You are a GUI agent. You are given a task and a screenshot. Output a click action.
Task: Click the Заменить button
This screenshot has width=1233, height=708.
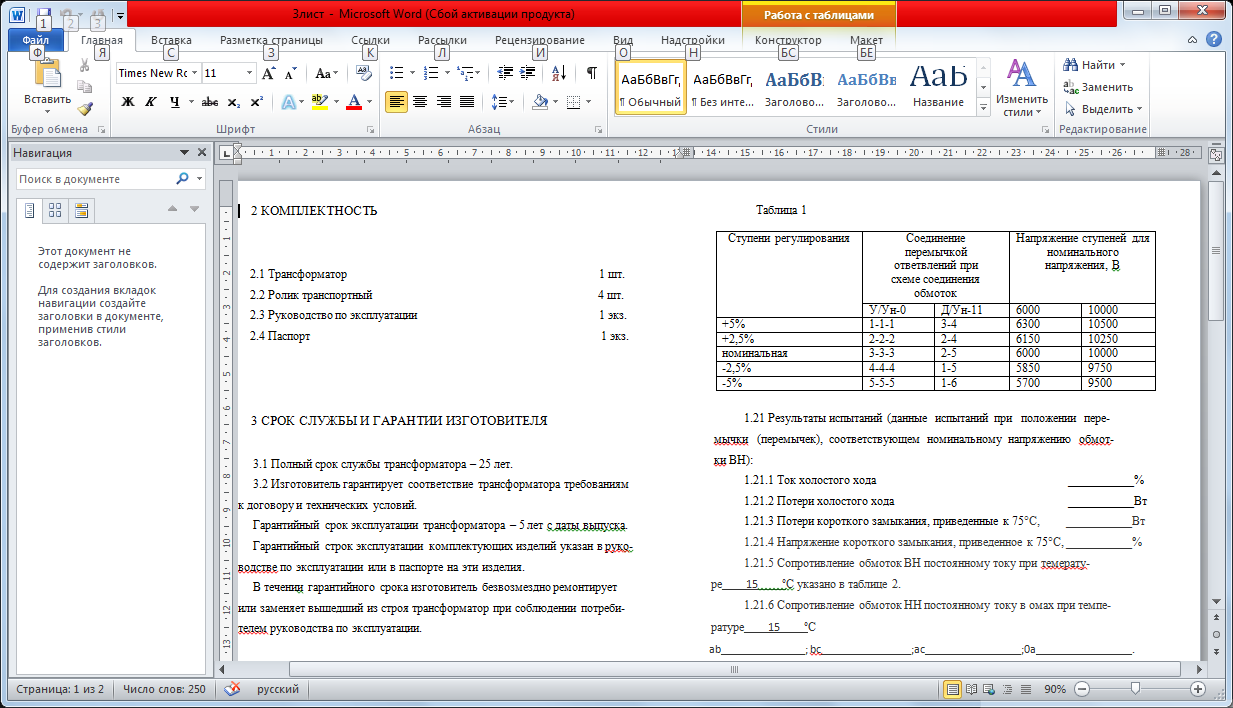click(1098, 87)
